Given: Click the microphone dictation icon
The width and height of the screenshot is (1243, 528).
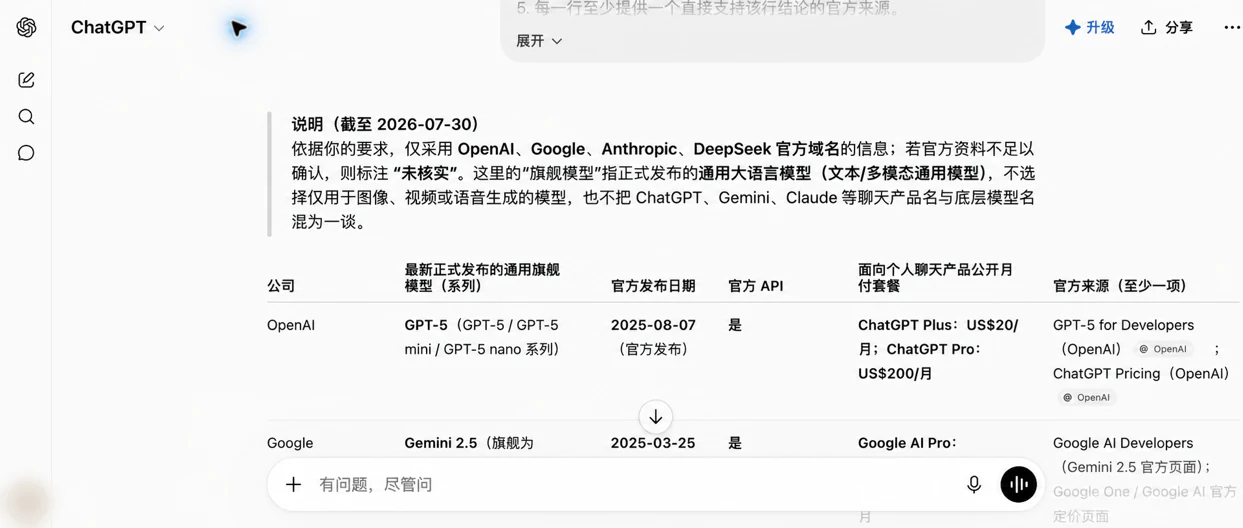Looking at the screenshot, I should (x=974, y=484).
